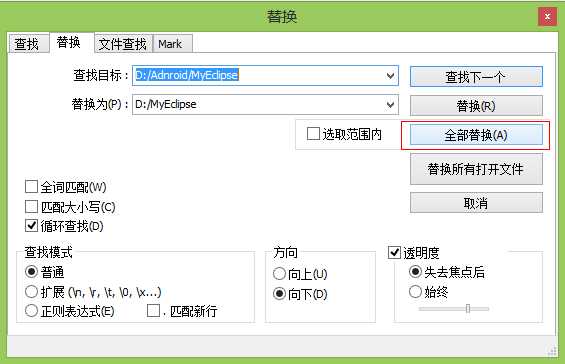Open the 文件查找 tab
The height and width of the screenshot is (364, 565).
[x=123, y=44]
